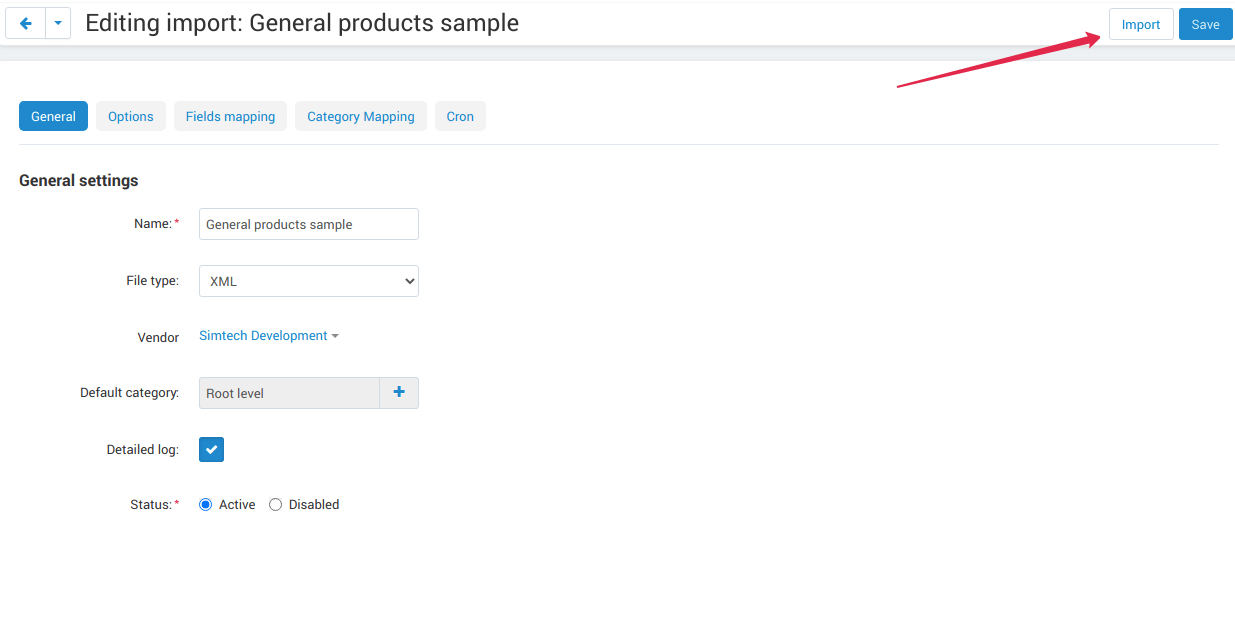Click the Detailed log label text
Viewport: 1235px width, 618px height.
tap(142, 450)
